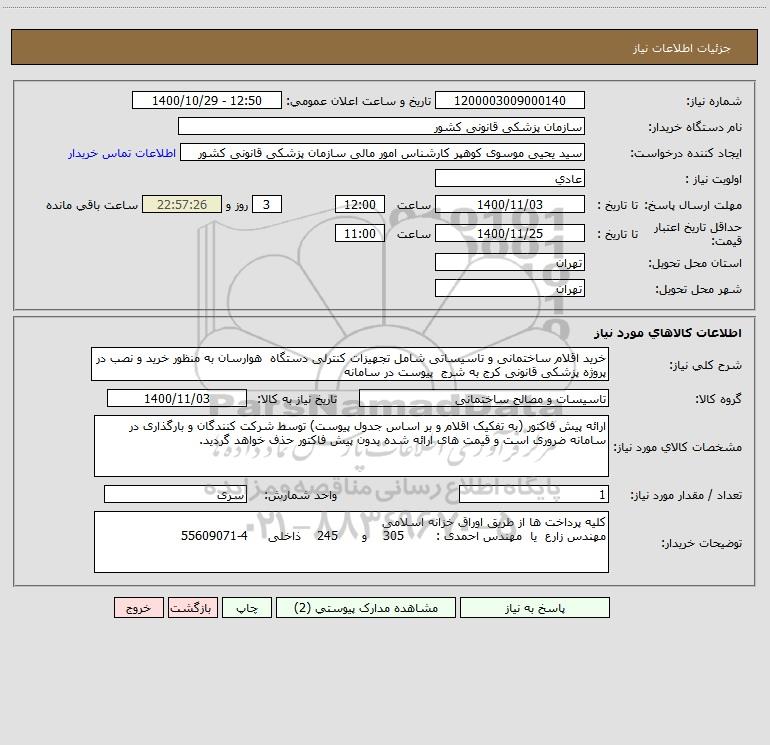Image resolution: width=770 pixels, height=745 pixels.
Task: Click the announcement date field 1400/10/29 - 12:50
Action: tap(207, 100)
